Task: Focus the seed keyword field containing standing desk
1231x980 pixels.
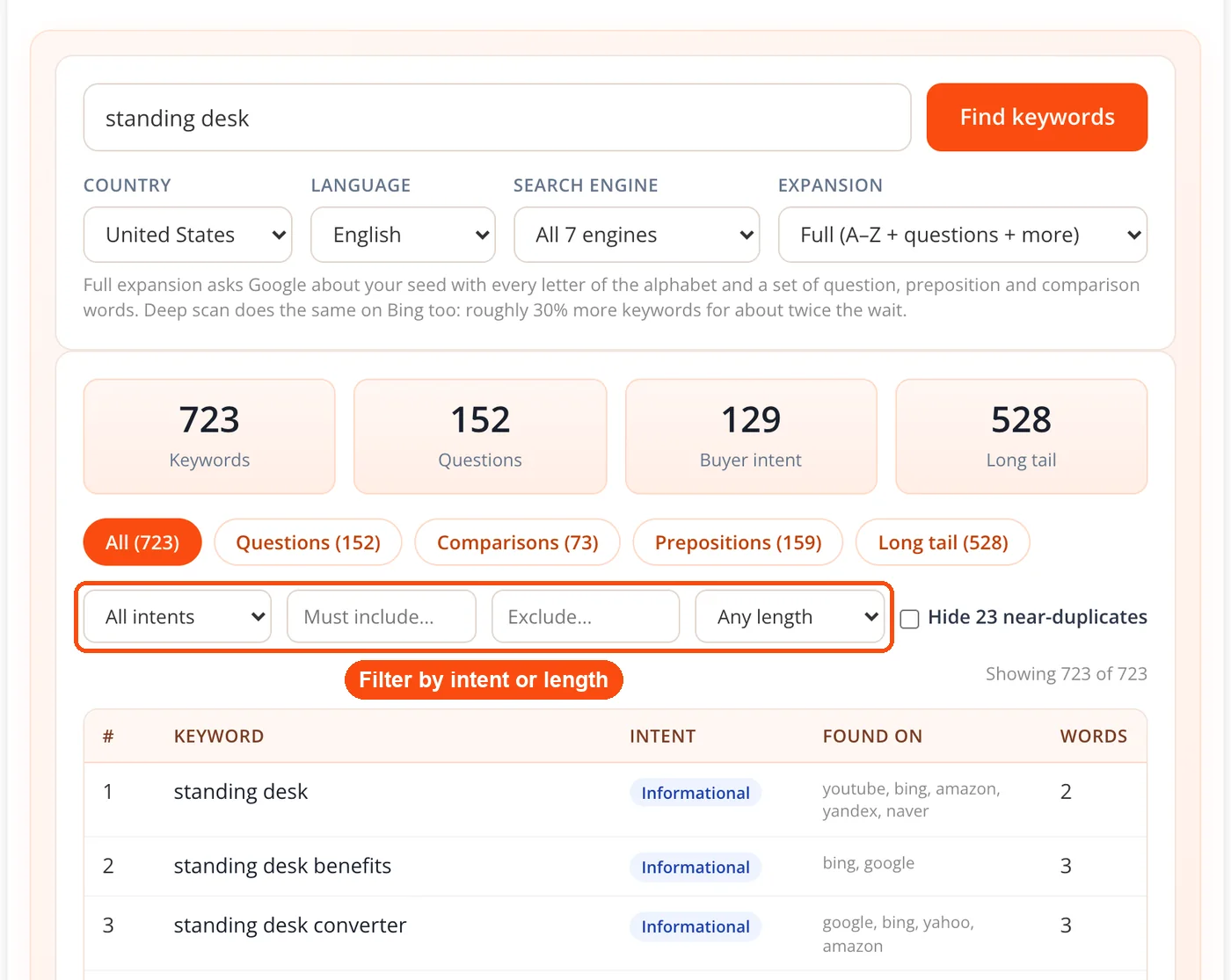Action: click(x=497, y=117)
